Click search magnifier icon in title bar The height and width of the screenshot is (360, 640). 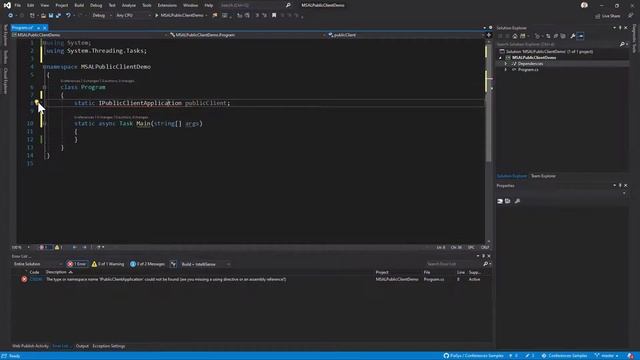pos(288,5)
